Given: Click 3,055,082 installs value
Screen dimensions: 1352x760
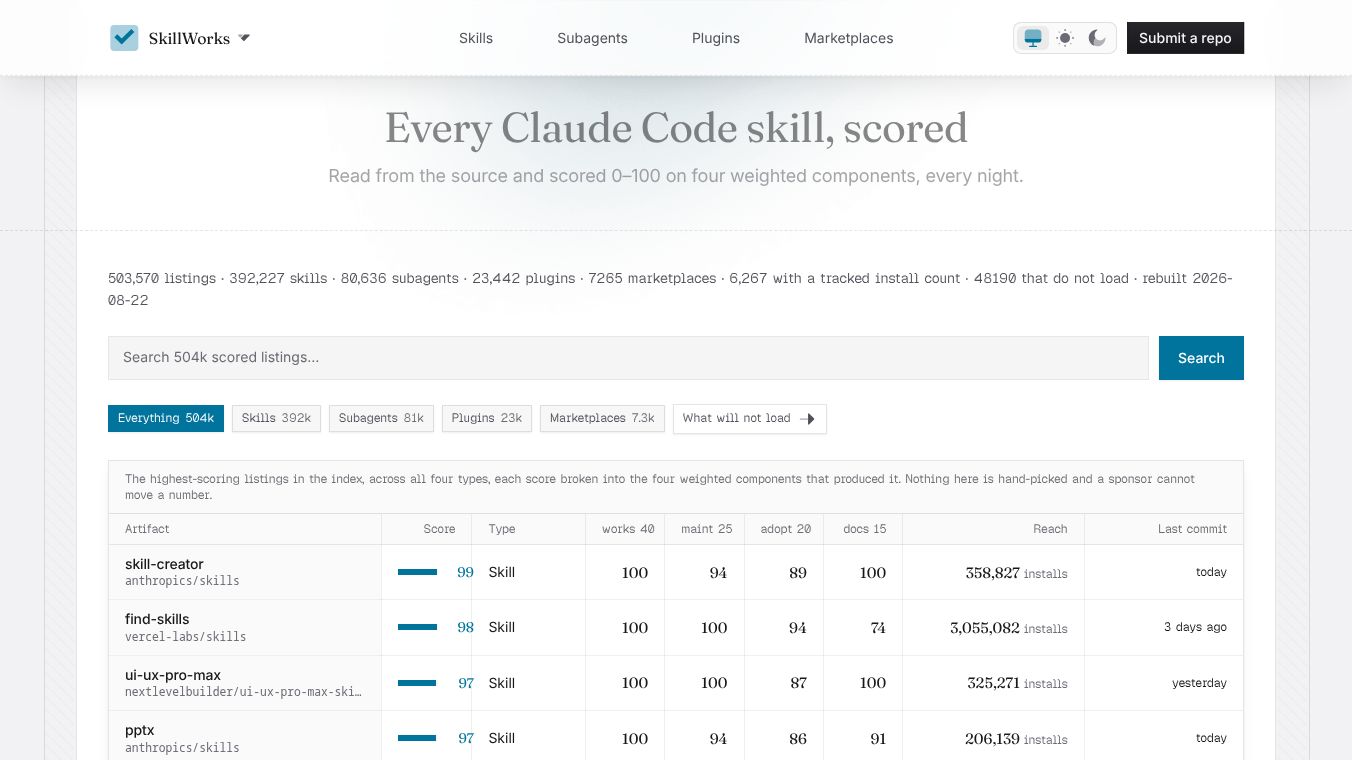Looking at the screenshot, I should pos(1009,628).
